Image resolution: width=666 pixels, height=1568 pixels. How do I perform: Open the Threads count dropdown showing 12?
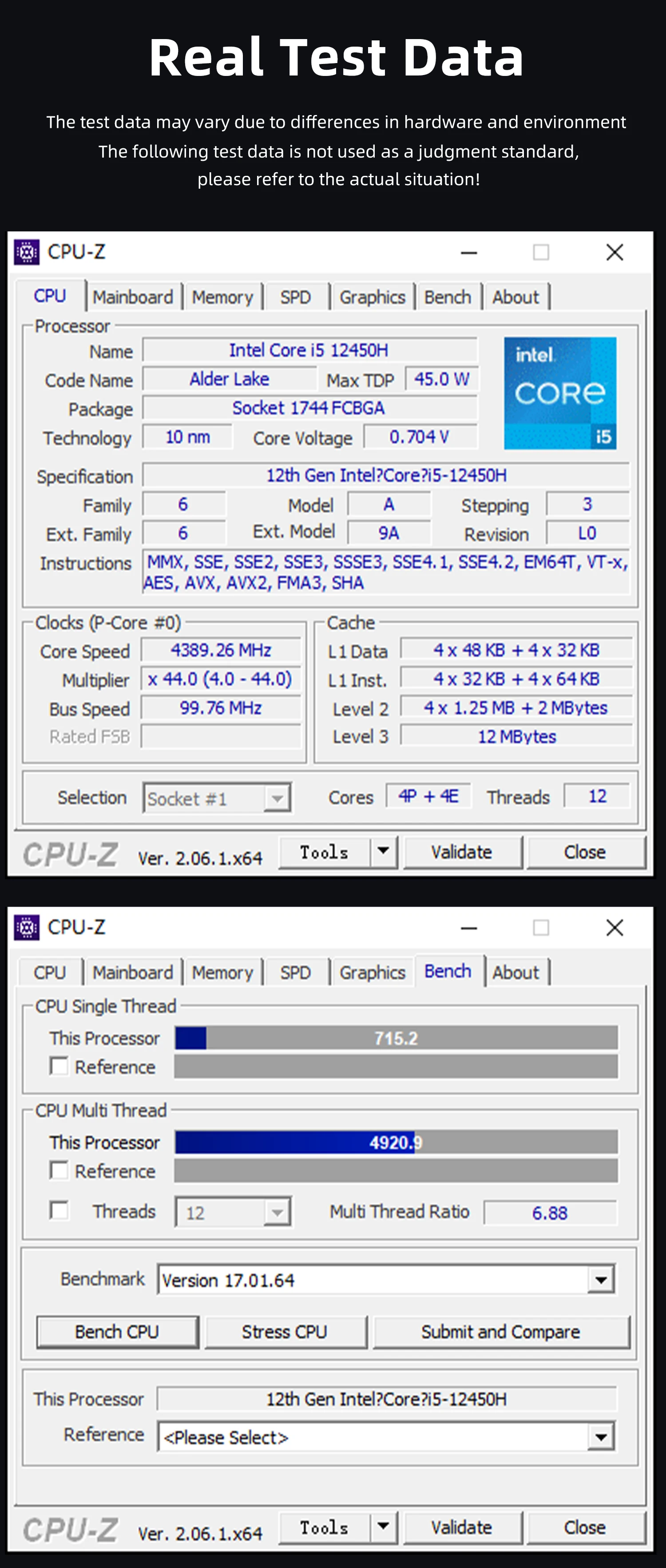point(233,1212)
